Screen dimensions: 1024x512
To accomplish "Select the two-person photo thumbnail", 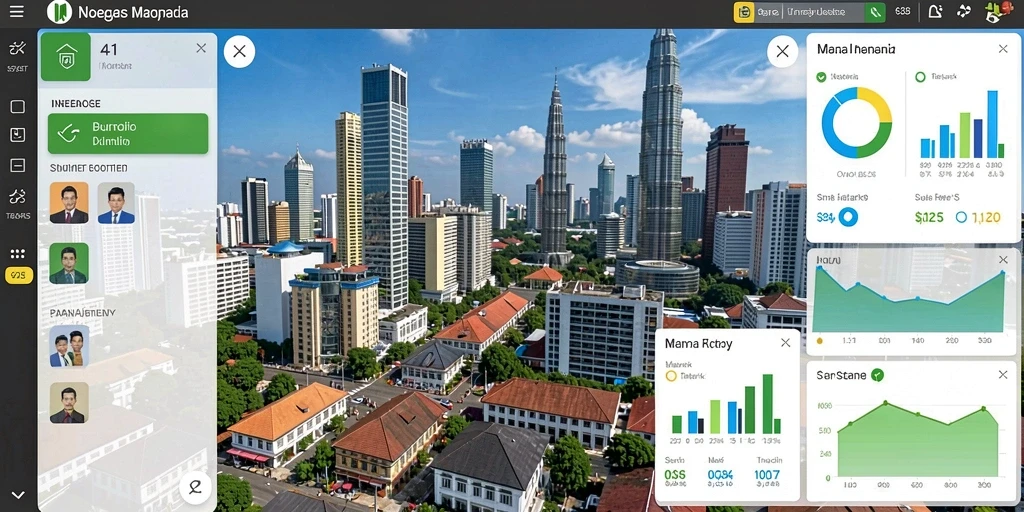I will pyautogui.click(x=69, y=347).
